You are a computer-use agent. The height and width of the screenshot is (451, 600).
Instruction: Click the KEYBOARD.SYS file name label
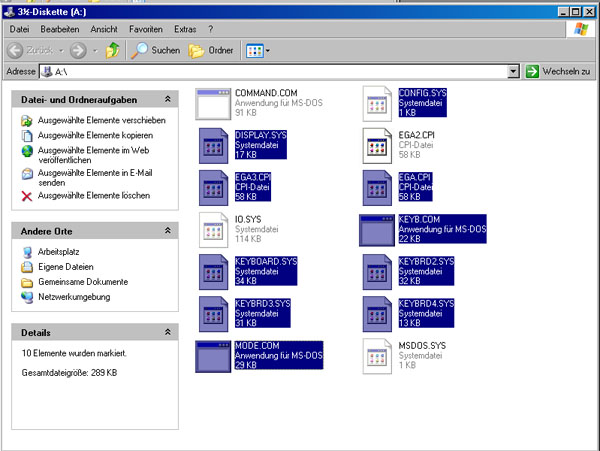266,261
